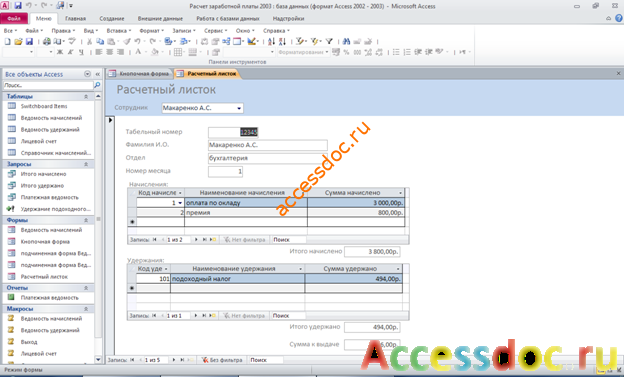Click the percent format icon

point(347,52)
